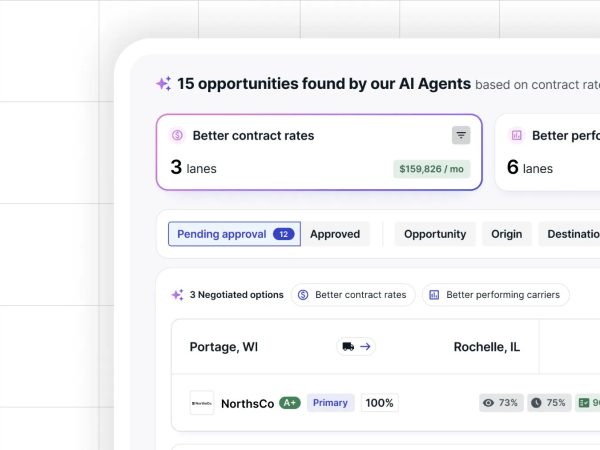Click the 100% allocation field for NorthsCo

379,403
